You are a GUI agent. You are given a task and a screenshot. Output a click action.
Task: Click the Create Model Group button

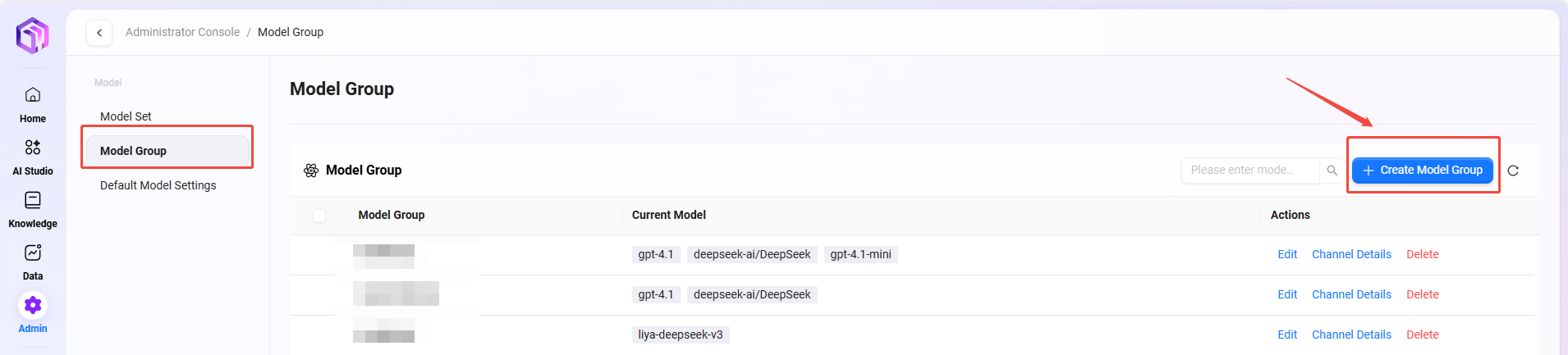pos(1422,171)
